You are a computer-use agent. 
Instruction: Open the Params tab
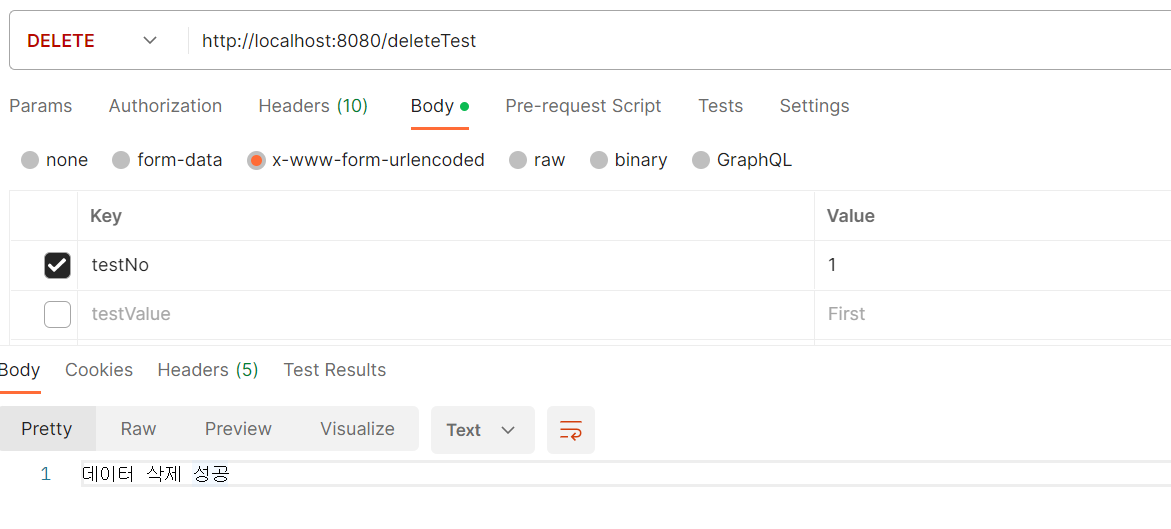pyautogui.click(x=40, y=106)
